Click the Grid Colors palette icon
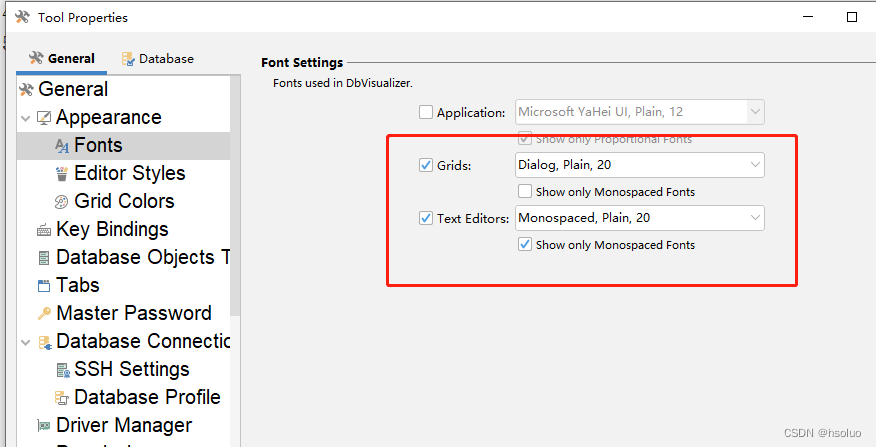The height and width of the screenshot is (447, 876). click(61, 202)
